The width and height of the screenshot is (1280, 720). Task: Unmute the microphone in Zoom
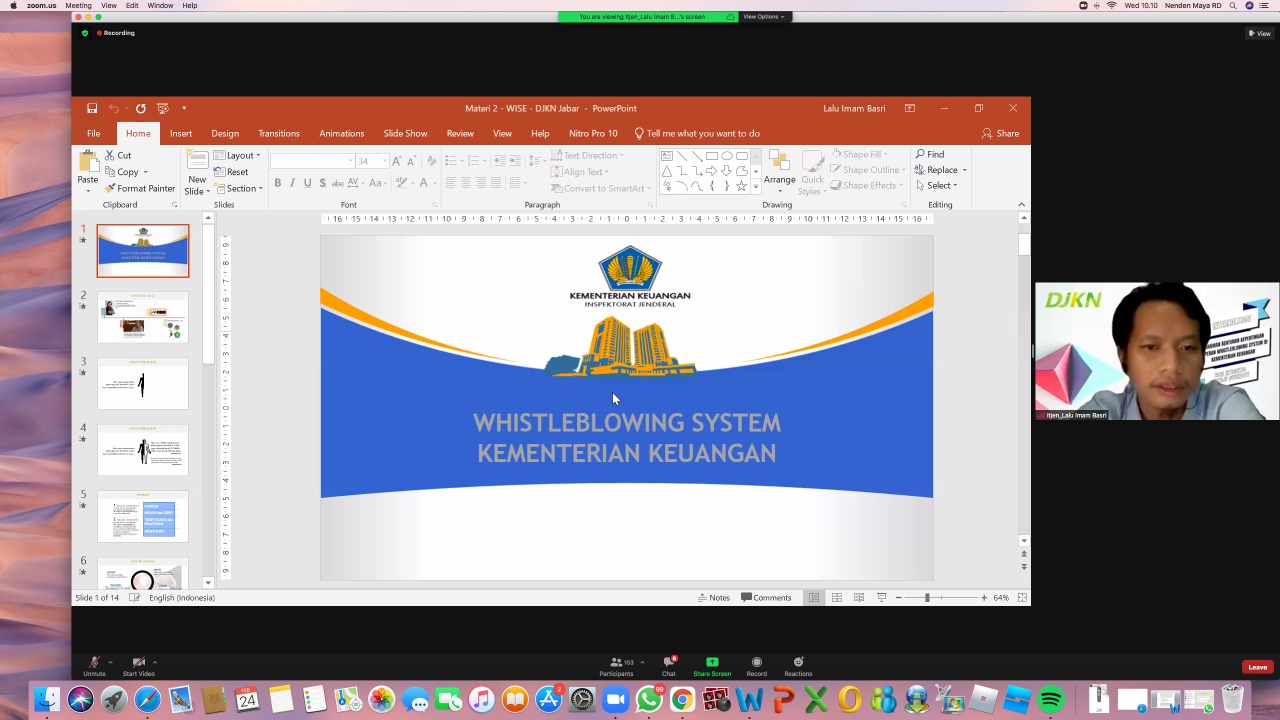(x=94, y=666)
